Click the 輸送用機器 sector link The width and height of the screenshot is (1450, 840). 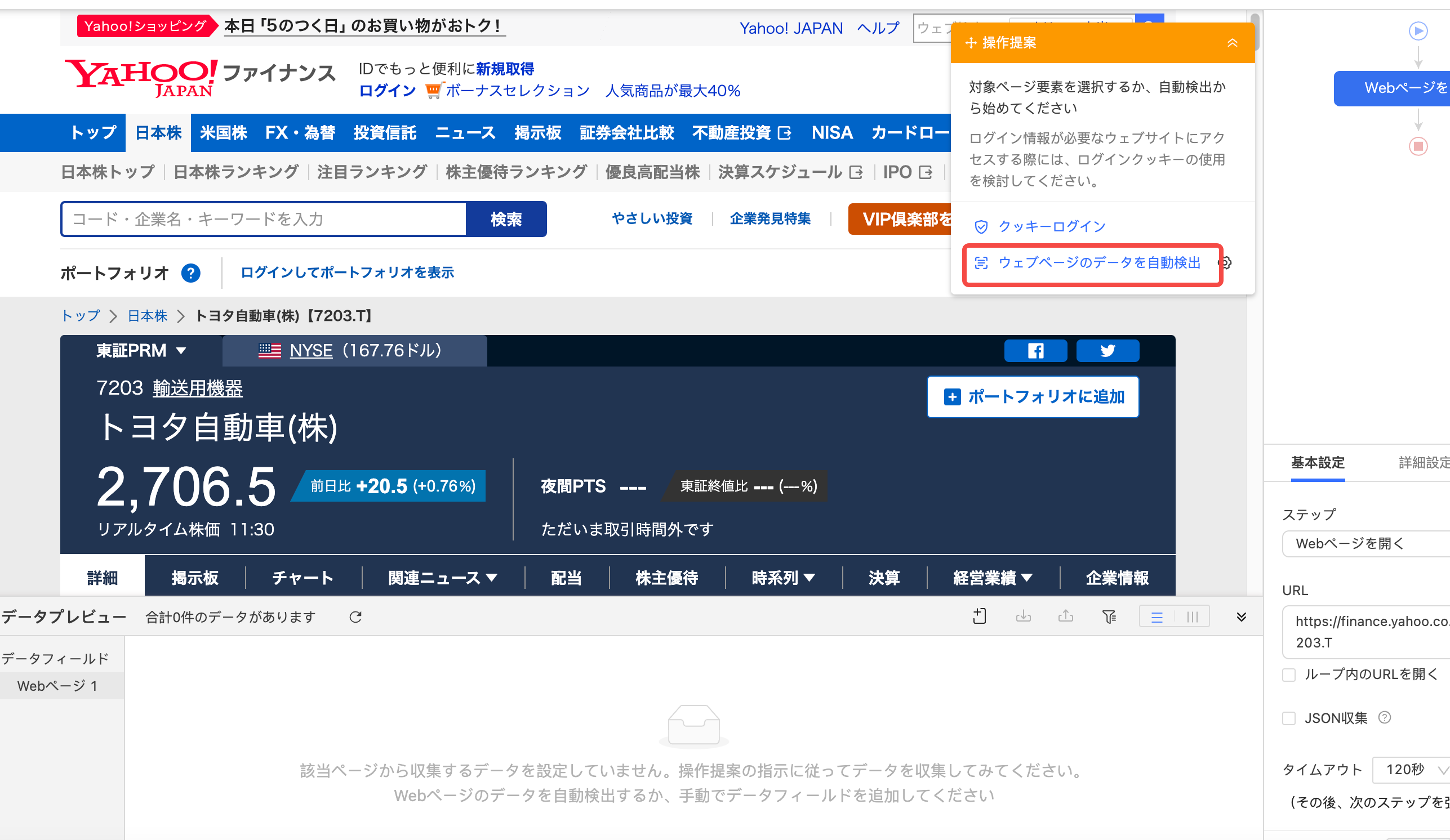point(197,388)
